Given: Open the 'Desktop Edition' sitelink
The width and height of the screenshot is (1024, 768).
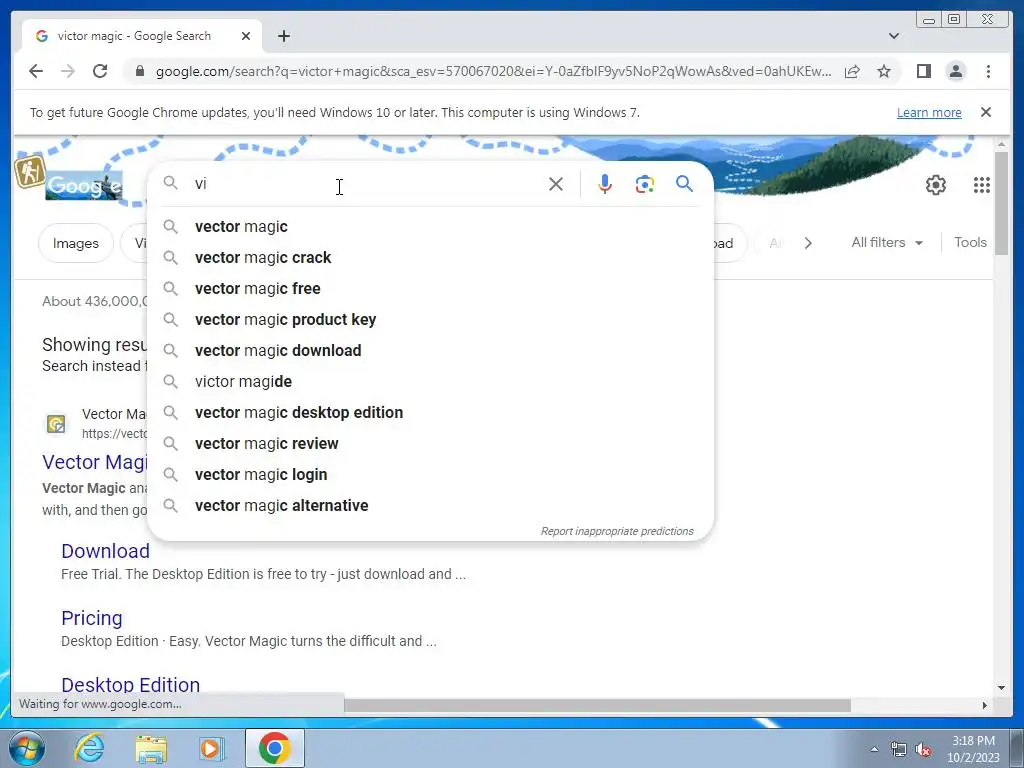Looking at the screenshot, I should 131,684.
